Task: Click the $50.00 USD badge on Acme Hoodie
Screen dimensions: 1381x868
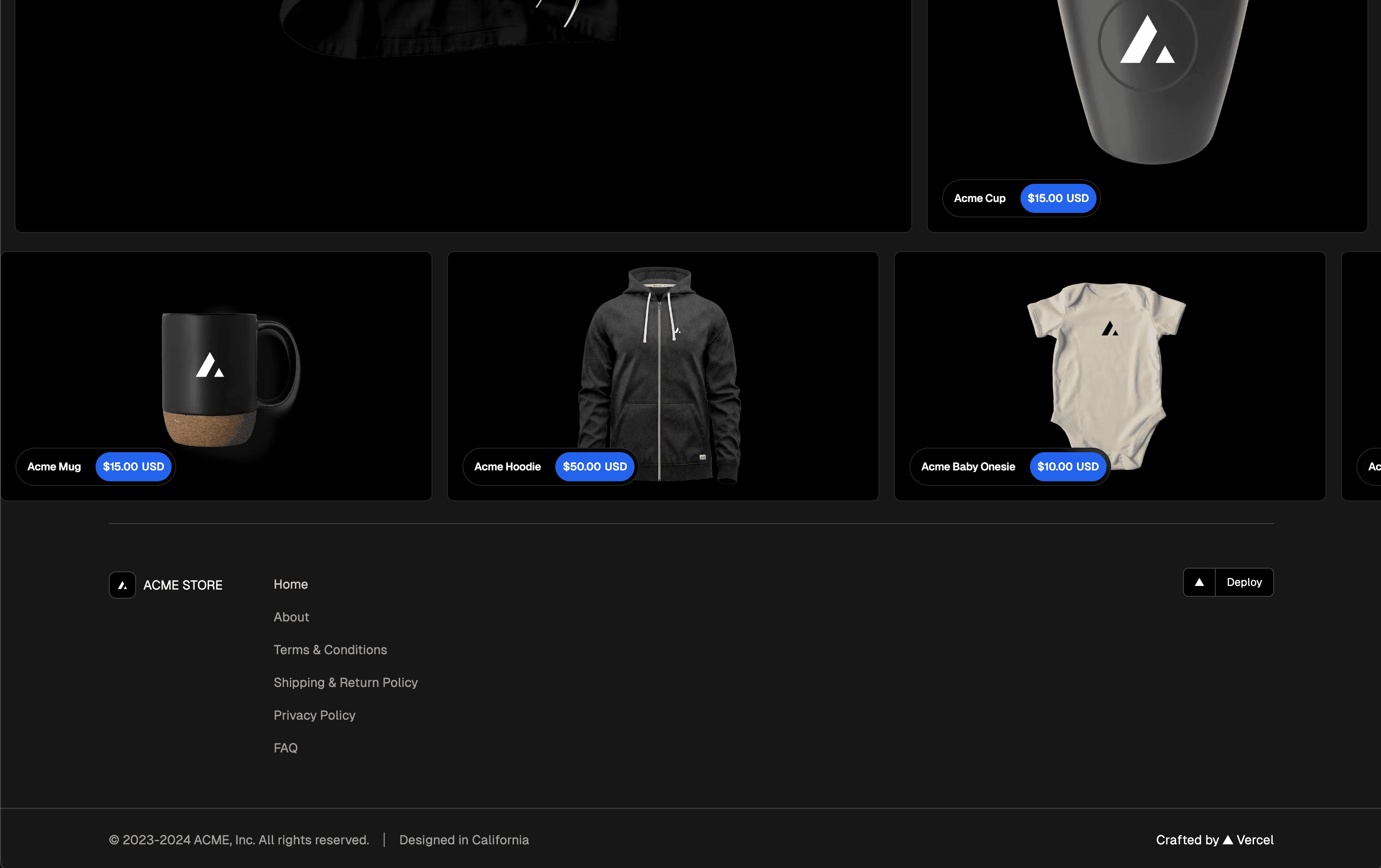Action: click(x=594, y=467)
